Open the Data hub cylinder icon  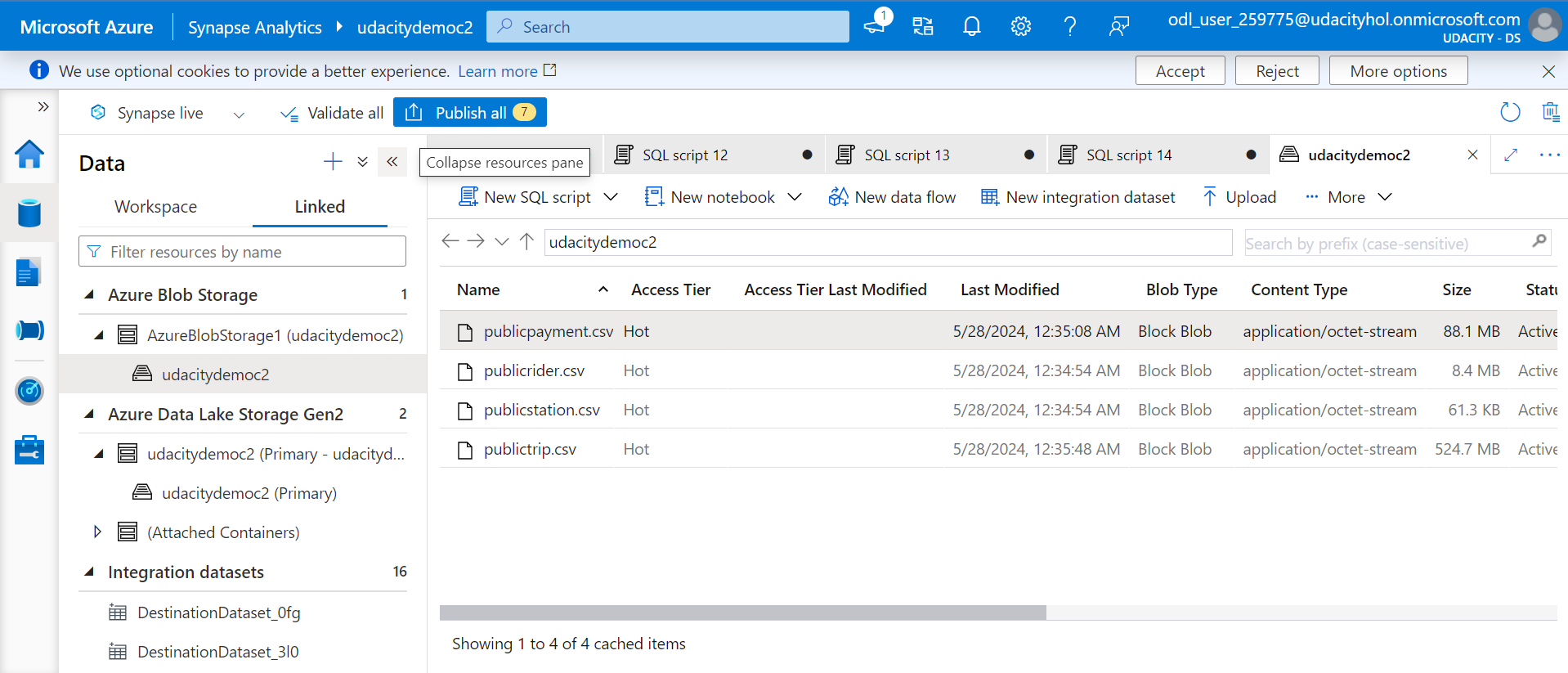click(x=29, y=213)
